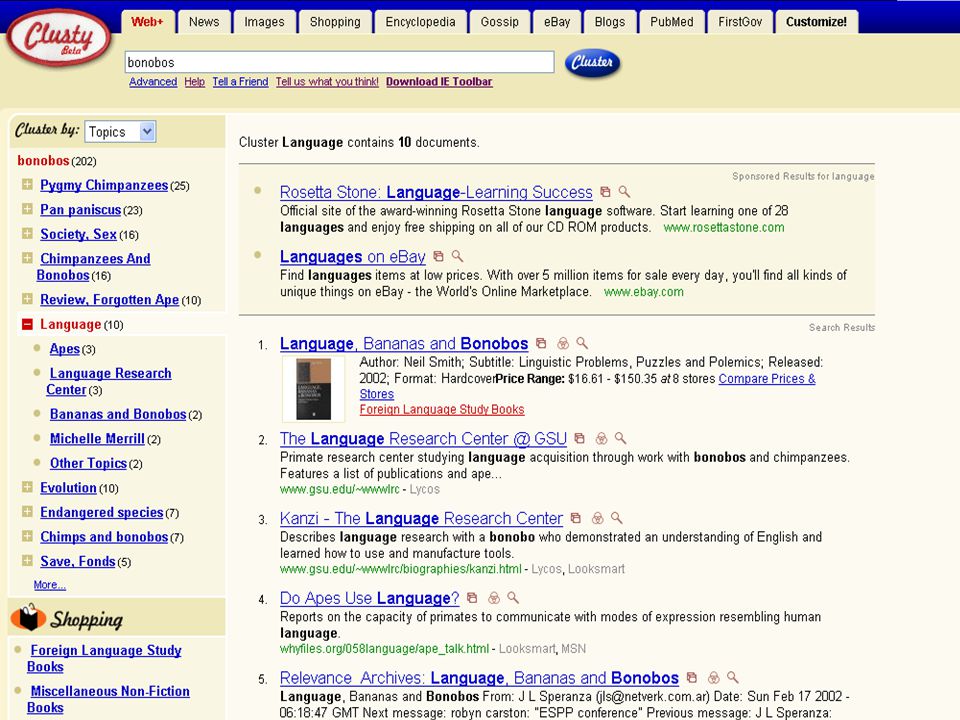Open Rosetta Stone ad in new window icon
Screen dimensions: 960x720
pyautogui.click(x=605, y=192)
